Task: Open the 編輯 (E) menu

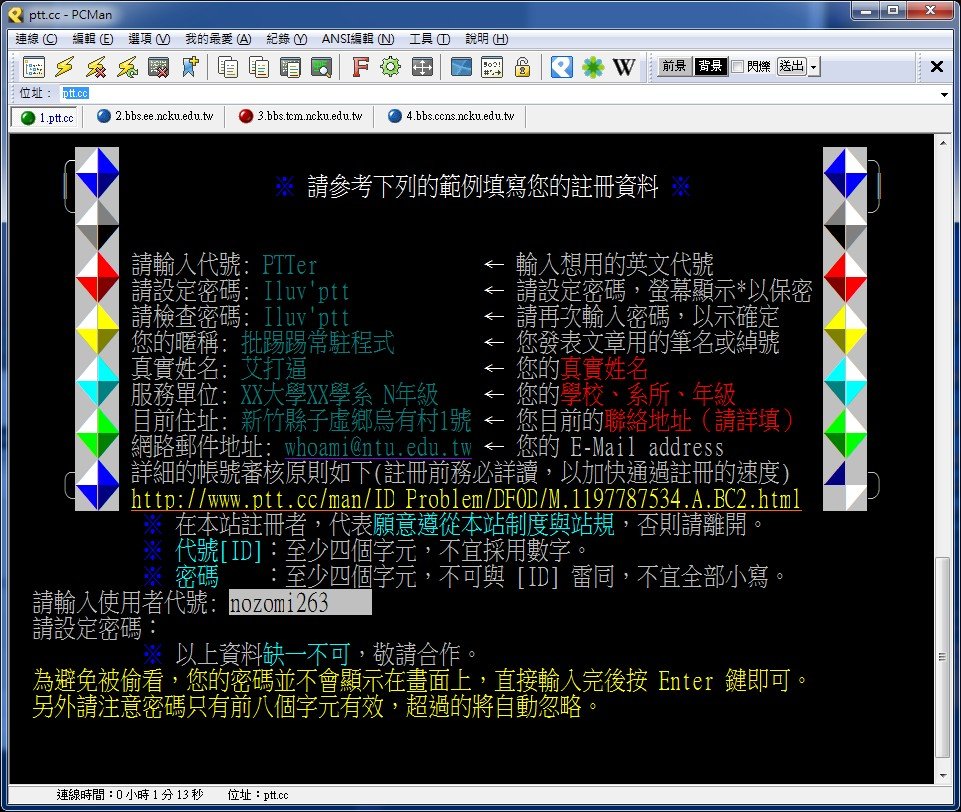Action: (93, 39)
